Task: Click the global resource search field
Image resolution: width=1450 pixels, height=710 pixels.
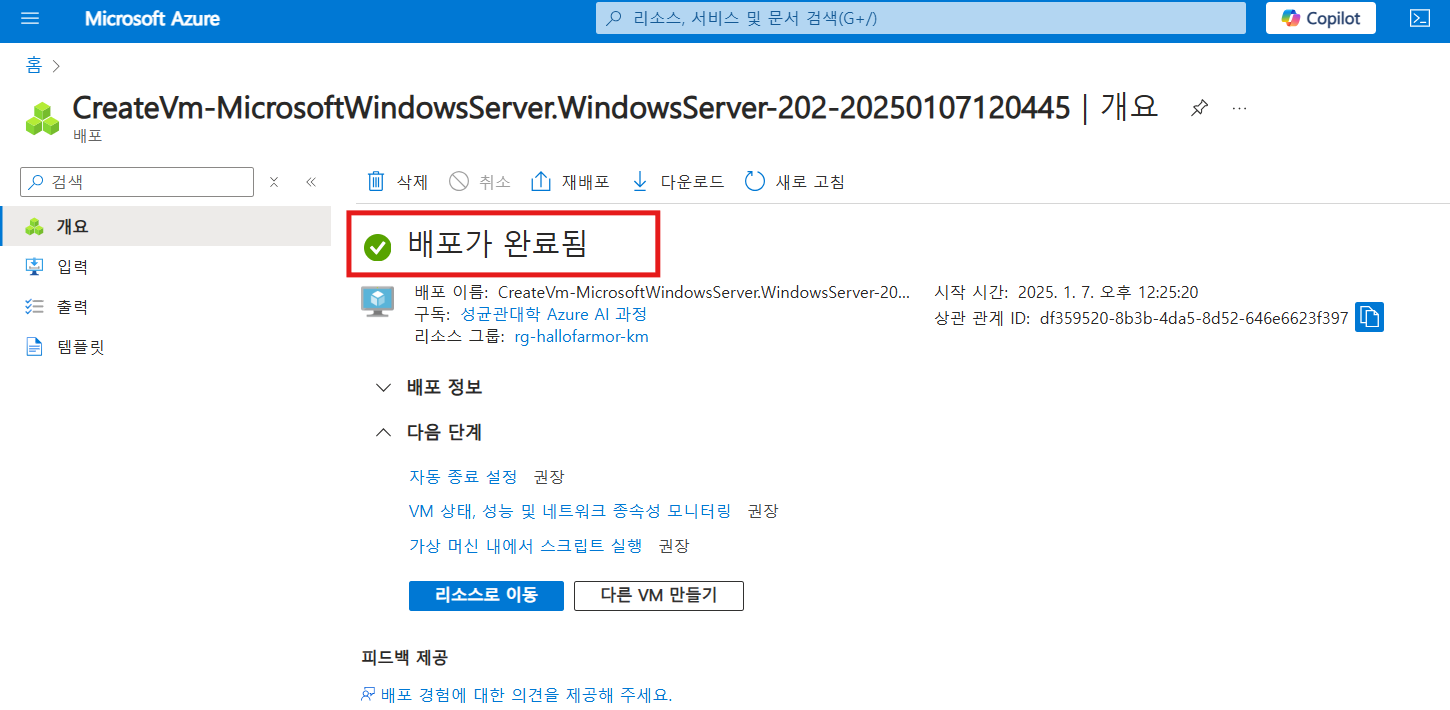Action: coord(920,18)
